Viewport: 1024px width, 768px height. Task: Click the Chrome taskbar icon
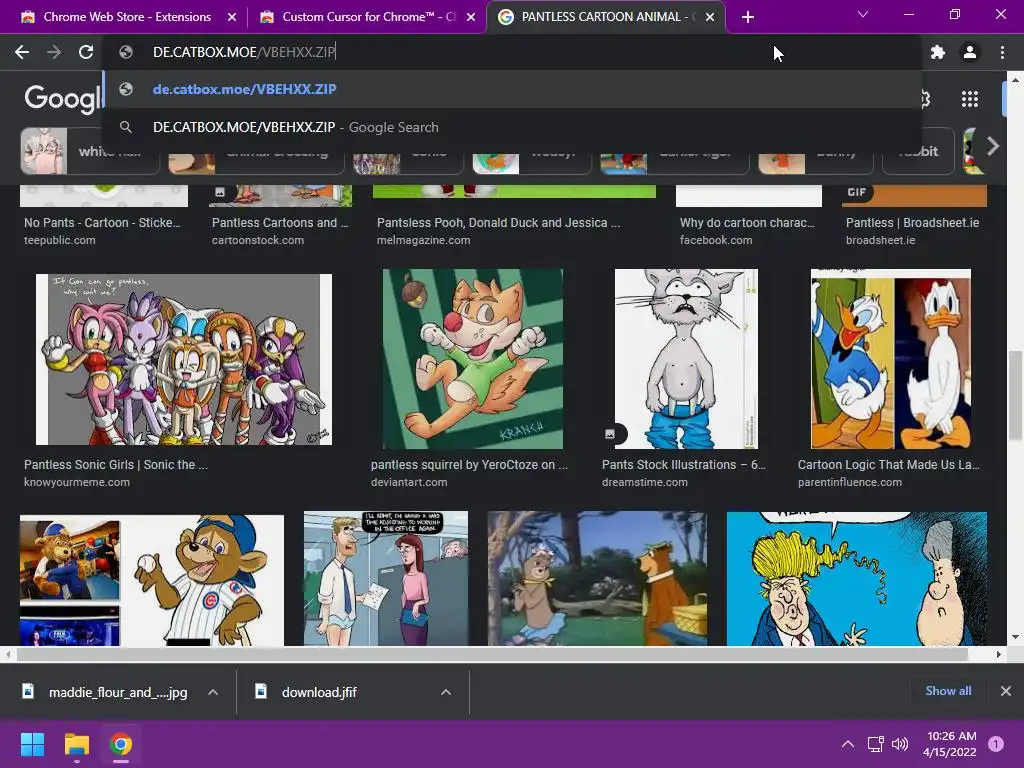pyautogui.click(x=121, y=744)
